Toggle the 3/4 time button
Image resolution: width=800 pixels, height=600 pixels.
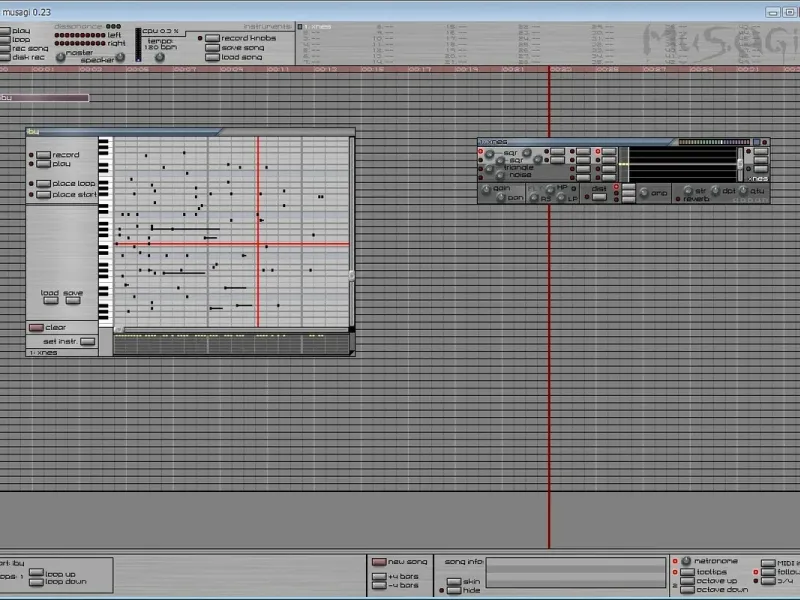click(768, 581)
